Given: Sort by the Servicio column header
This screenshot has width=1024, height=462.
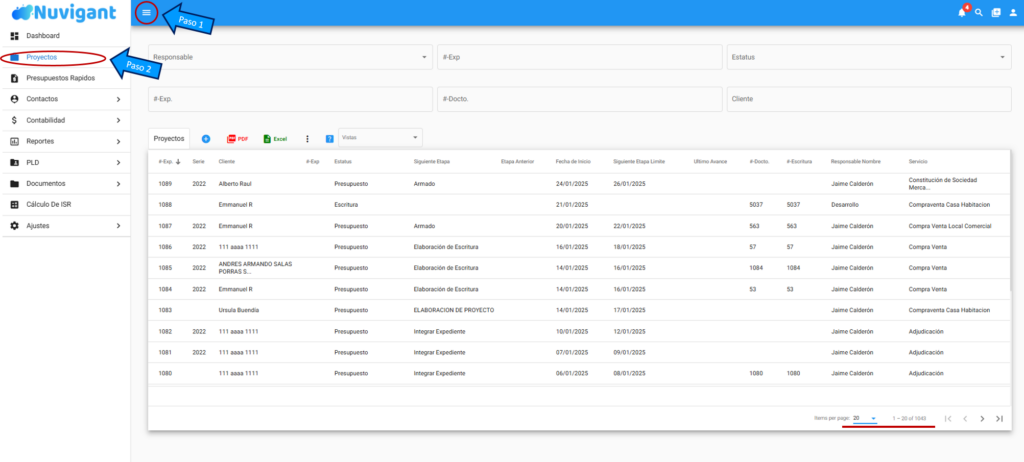Looking at the screenshot, I should (918, 161).
